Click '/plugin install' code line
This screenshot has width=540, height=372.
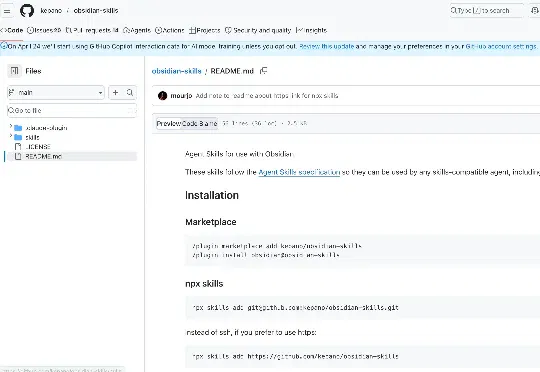266,255
